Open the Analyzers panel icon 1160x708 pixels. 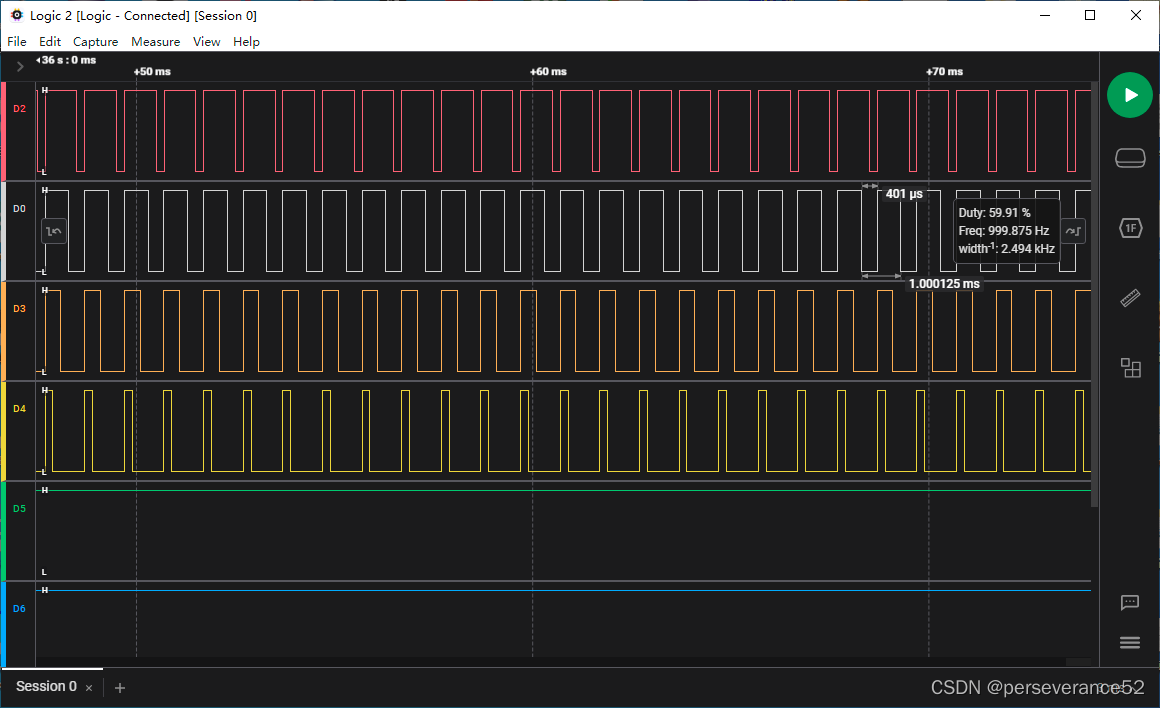(x=1129, y=368)
